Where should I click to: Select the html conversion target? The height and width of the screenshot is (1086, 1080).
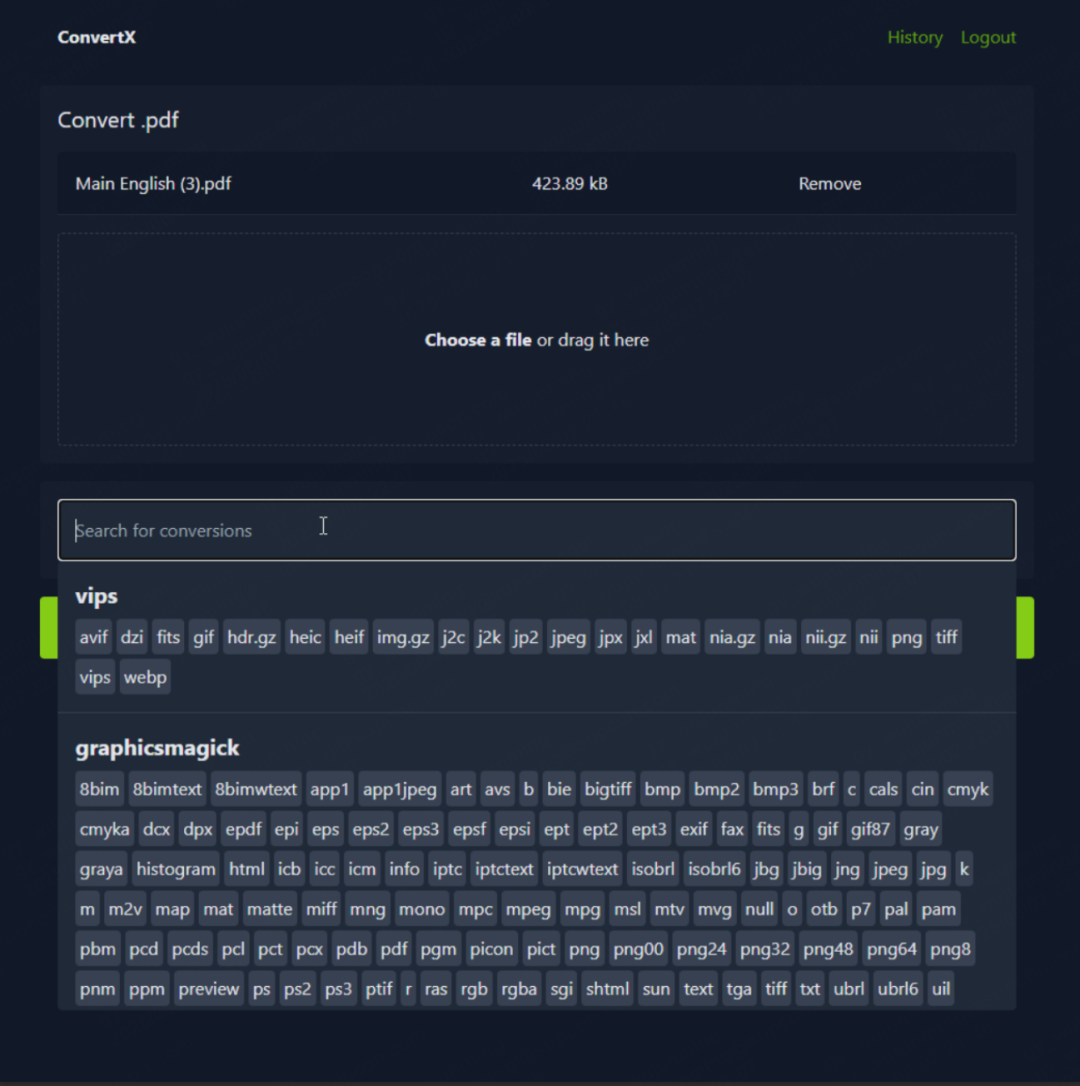[247, 869]
